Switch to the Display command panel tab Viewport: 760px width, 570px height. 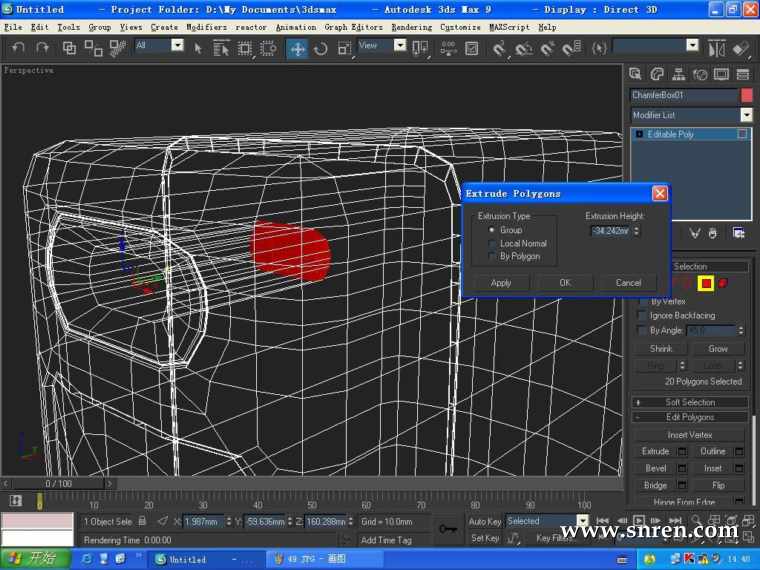pyautogui.click(x=720, y=74)
